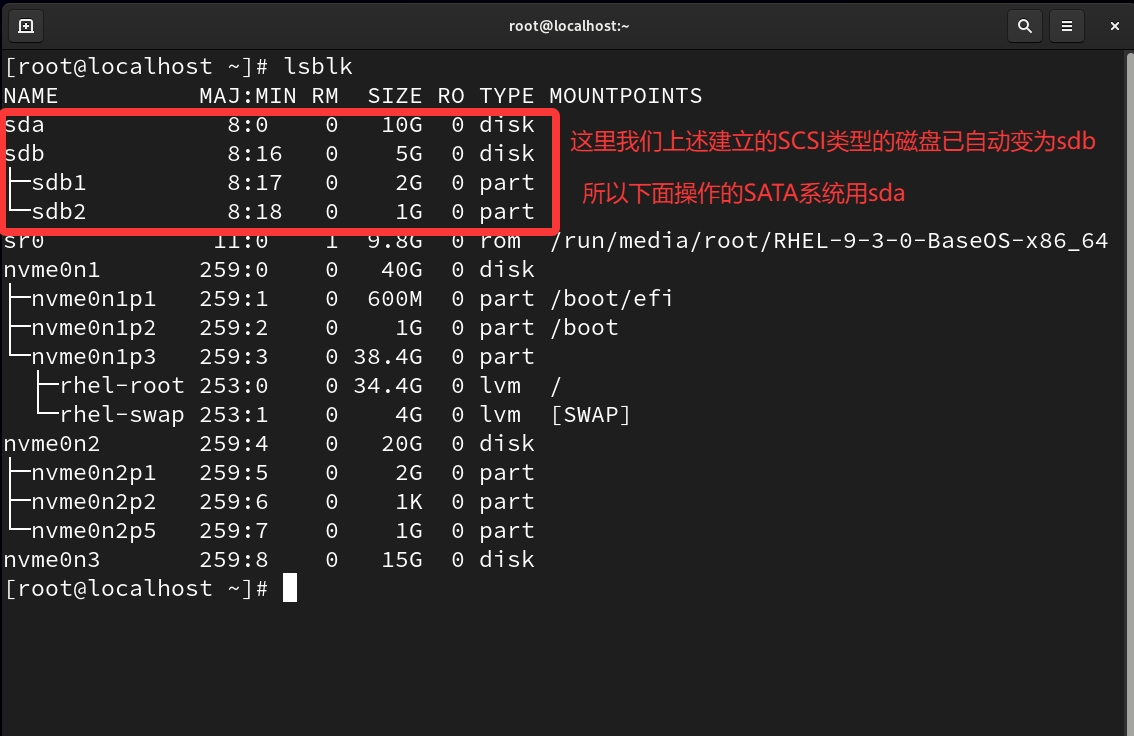Image resolution: width=1134 pixels, height=736 pixels.
Task: Click the 600M size value
Action: (x=395, y=299)
